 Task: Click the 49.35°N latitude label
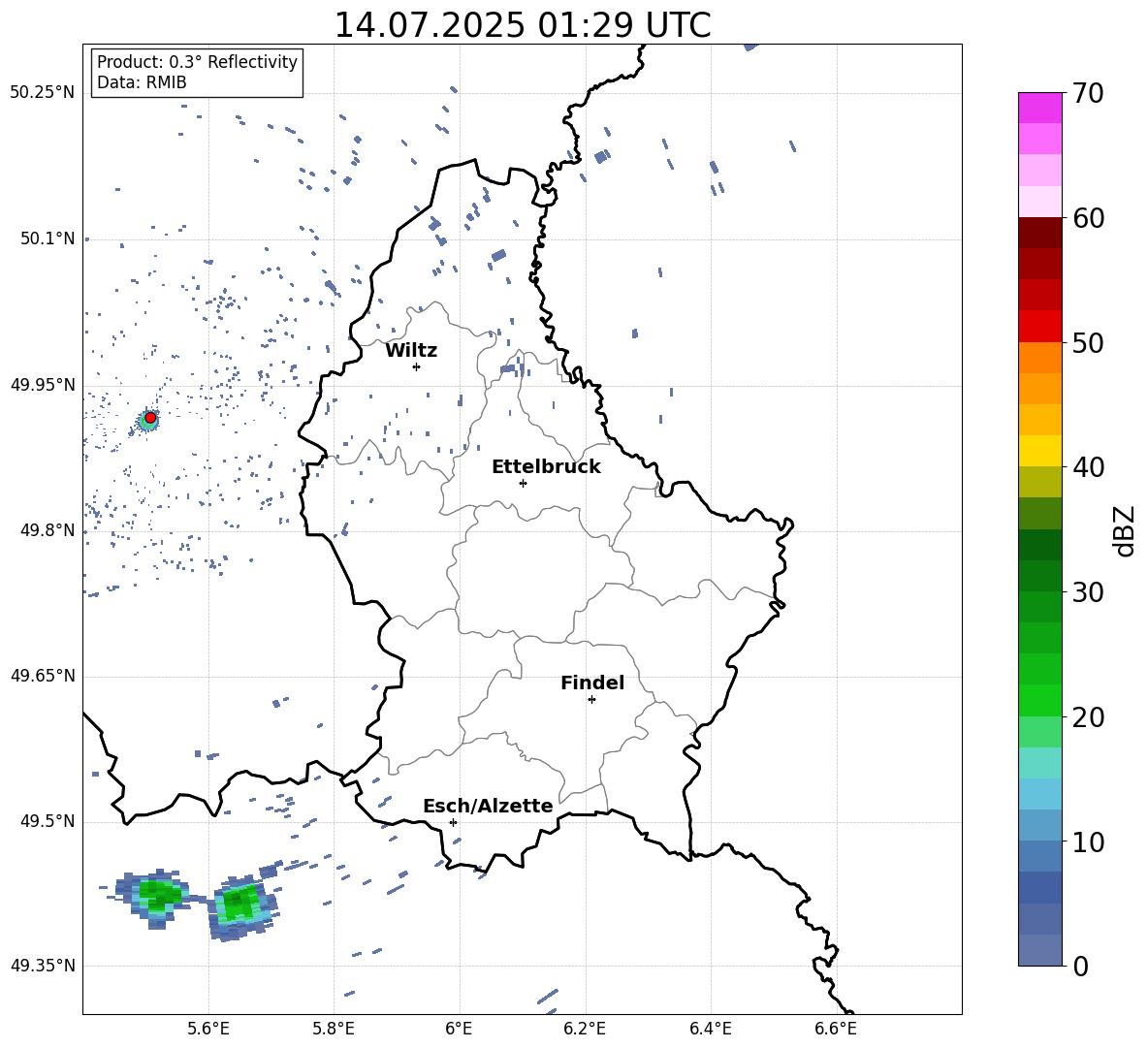(43, 966)
